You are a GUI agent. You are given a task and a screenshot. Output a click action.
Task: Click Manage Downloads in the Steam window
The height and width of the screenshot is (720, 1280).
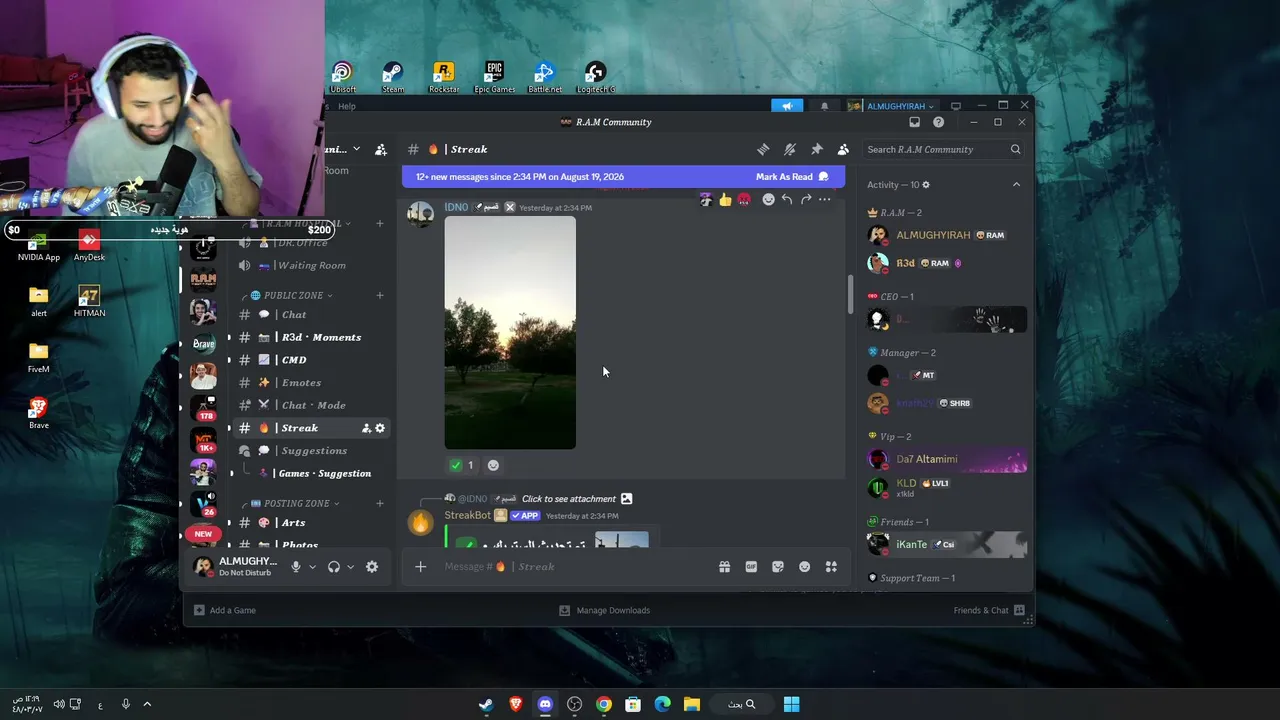tap(605, 611)
